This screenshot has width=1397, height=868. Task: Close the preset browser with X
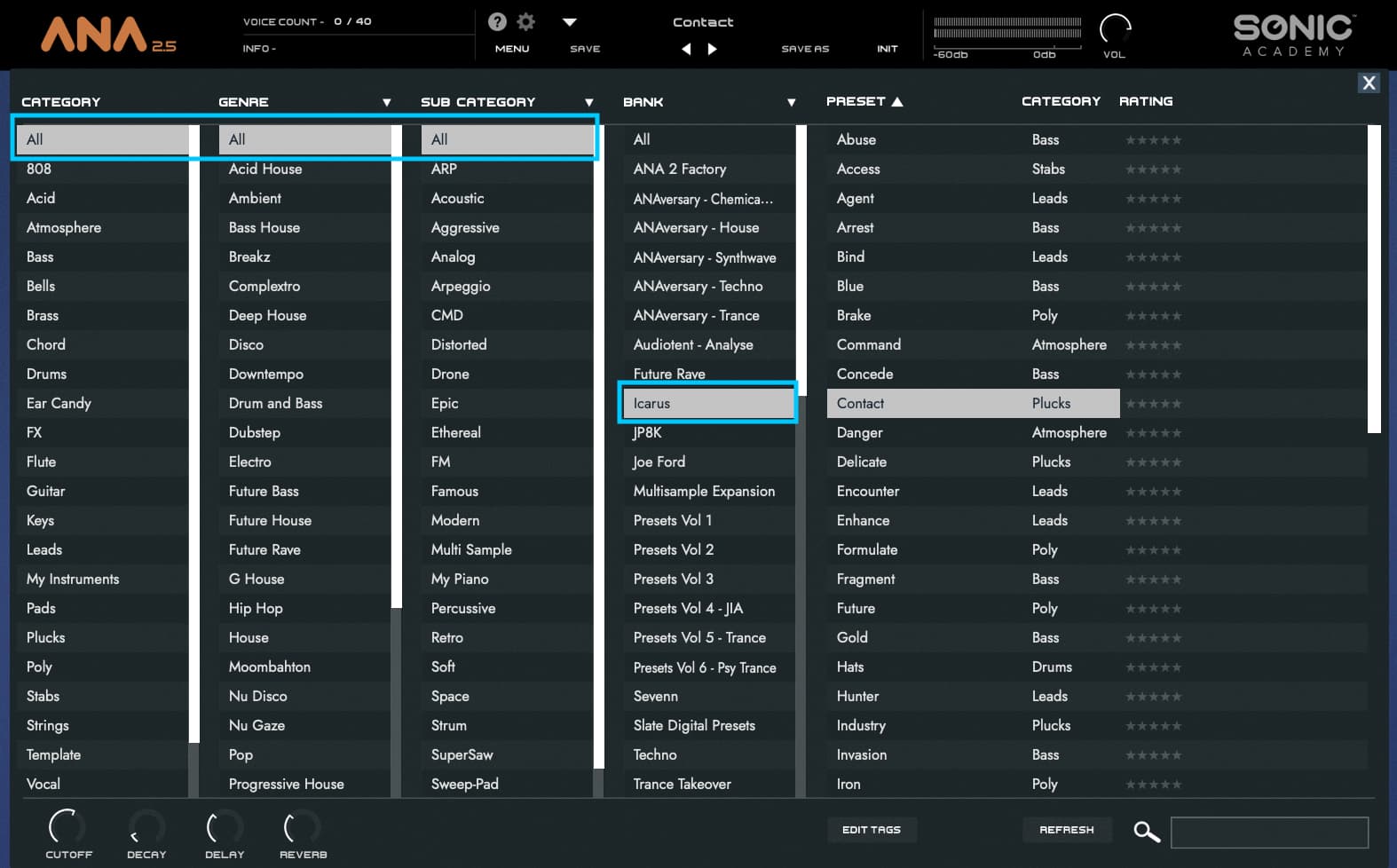tap(1369, 83)
